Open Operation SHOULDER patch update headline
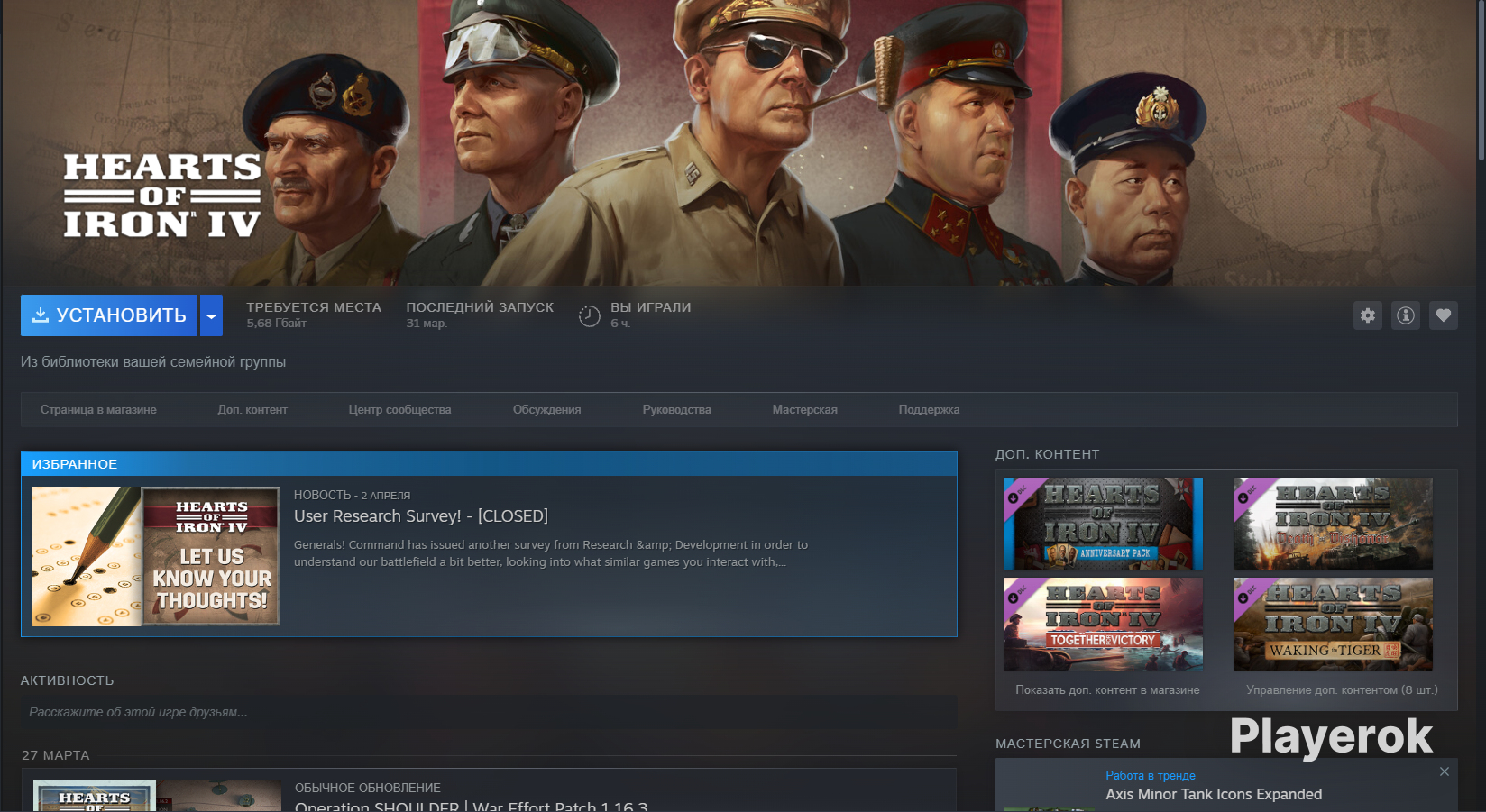The image size is (1486, 812). click(x=471, y=806)
